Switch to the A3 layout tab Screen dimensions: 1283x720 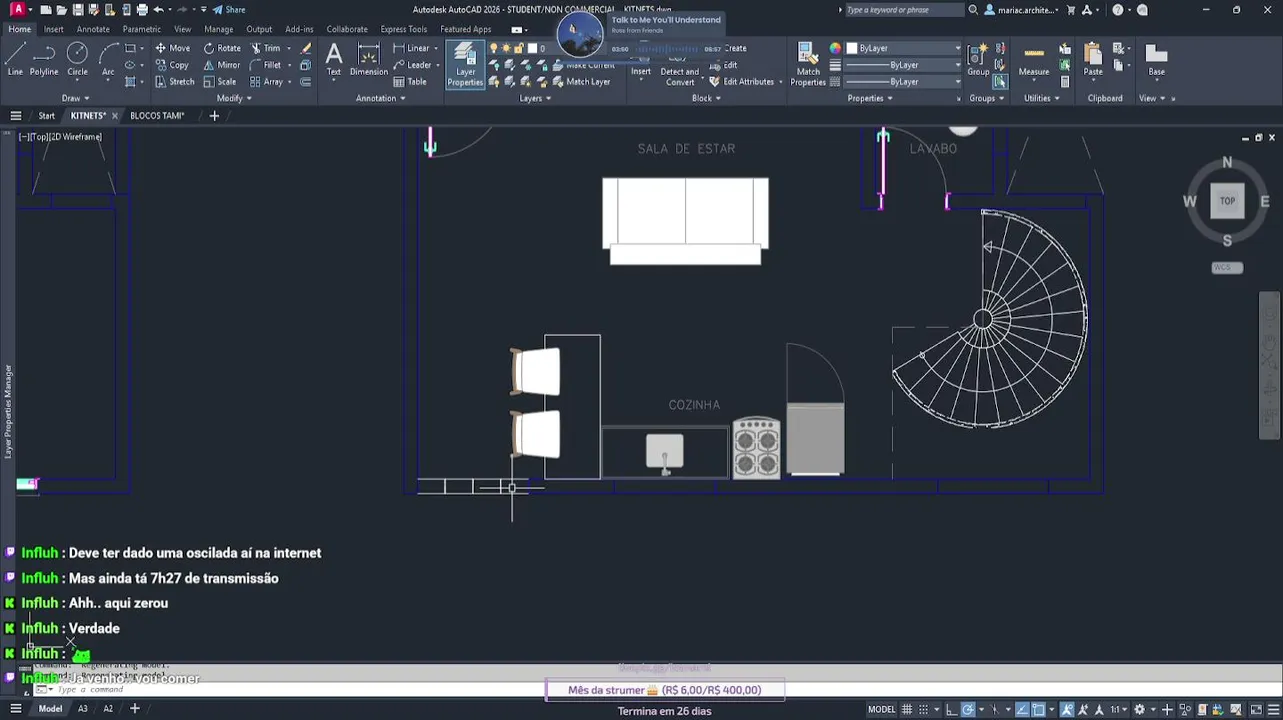click(x=83, y=709)
